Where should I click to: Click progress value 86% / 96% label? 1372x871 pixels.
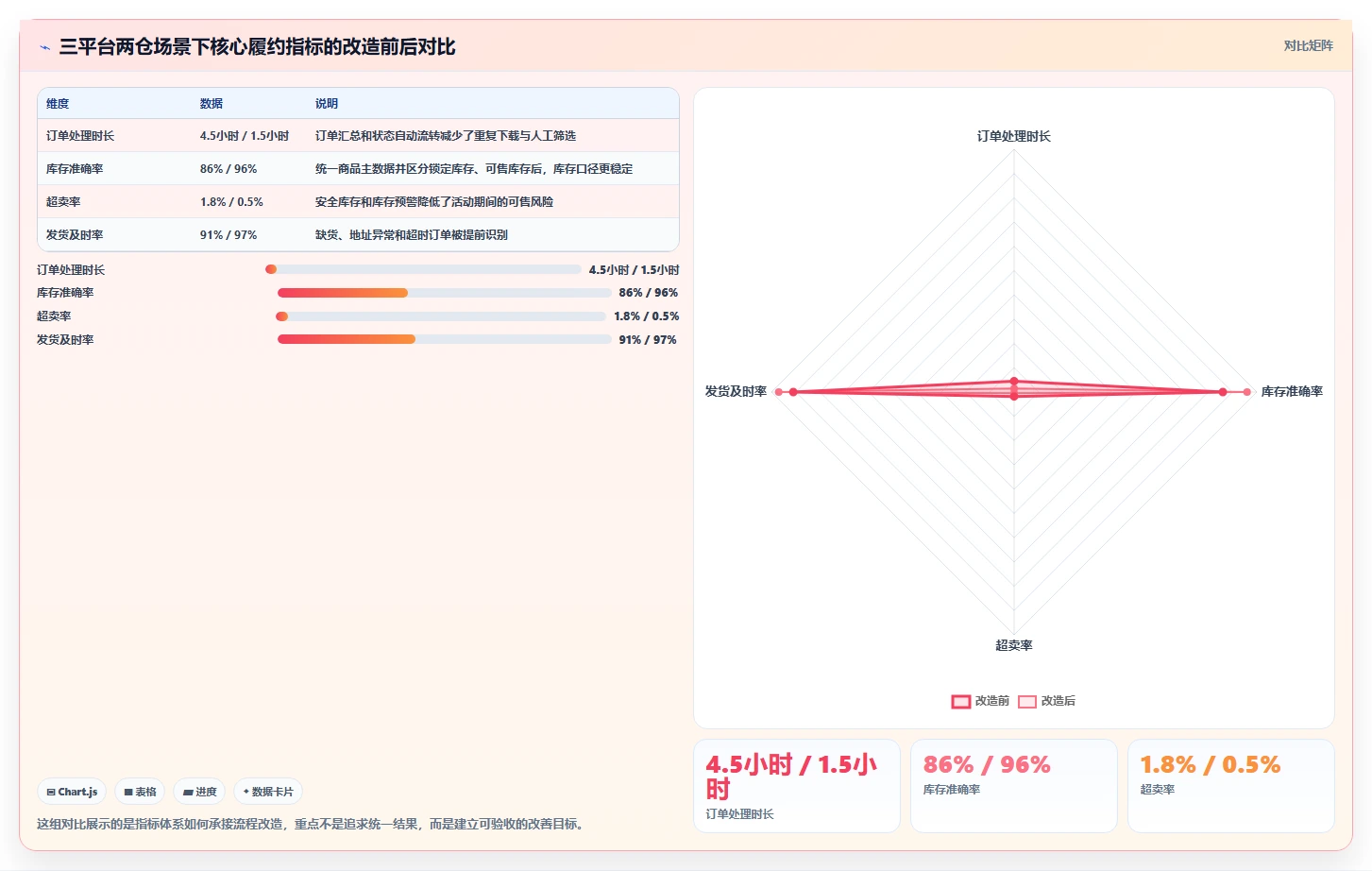(x=649, y=293)
